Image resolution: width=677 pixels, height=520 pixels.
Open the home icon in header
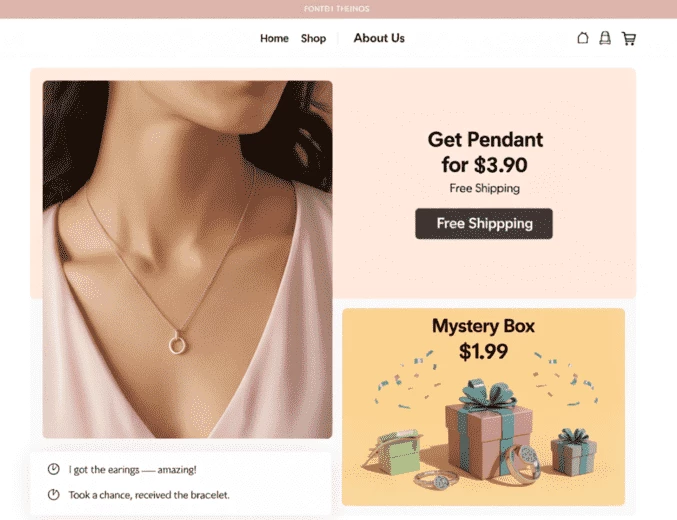point(582,38)
